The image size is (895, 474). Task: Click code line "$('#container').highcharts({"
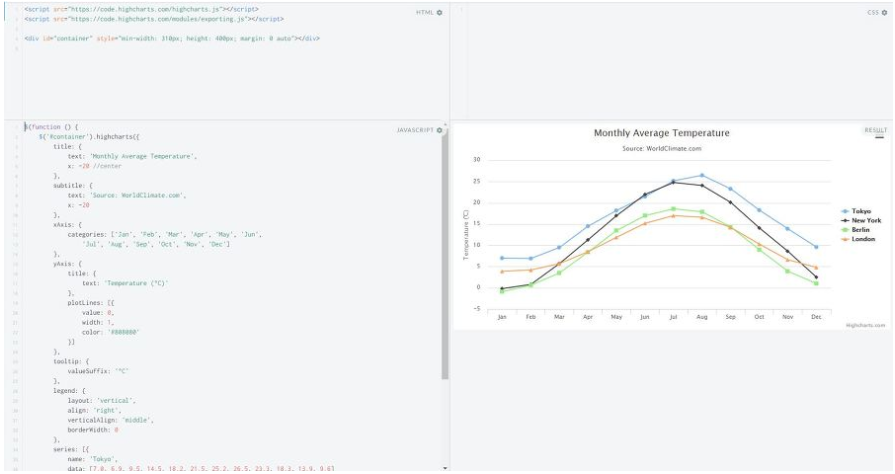(89, 137)
